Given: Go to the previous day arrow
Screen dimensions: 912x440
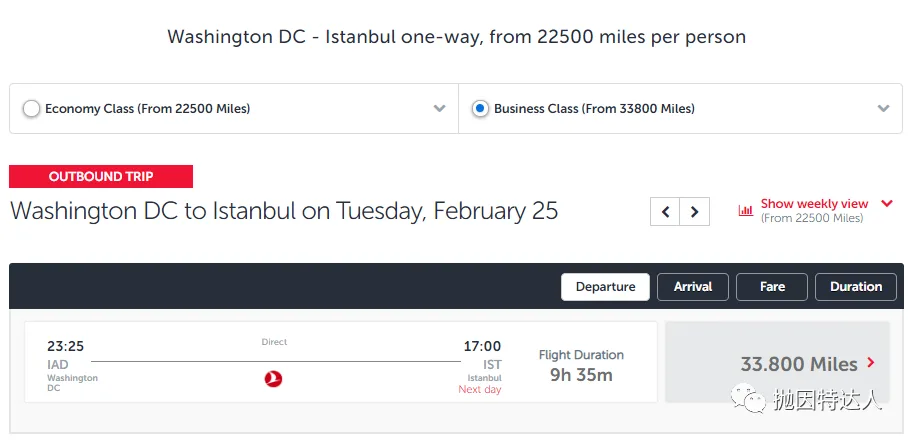Looking at the screenshot, I should 665,212.
